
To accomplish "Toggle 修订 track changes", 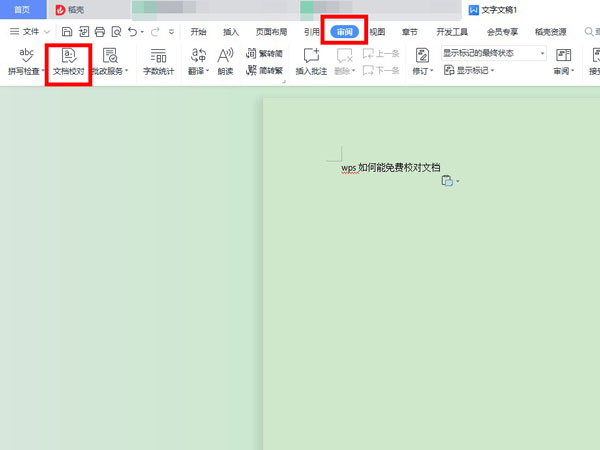I will (x=423, y=62).
